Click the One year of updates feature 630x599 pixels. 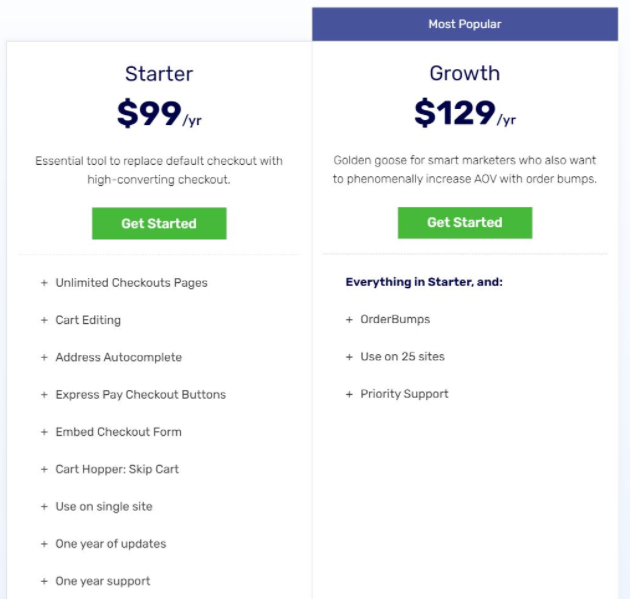110,544
